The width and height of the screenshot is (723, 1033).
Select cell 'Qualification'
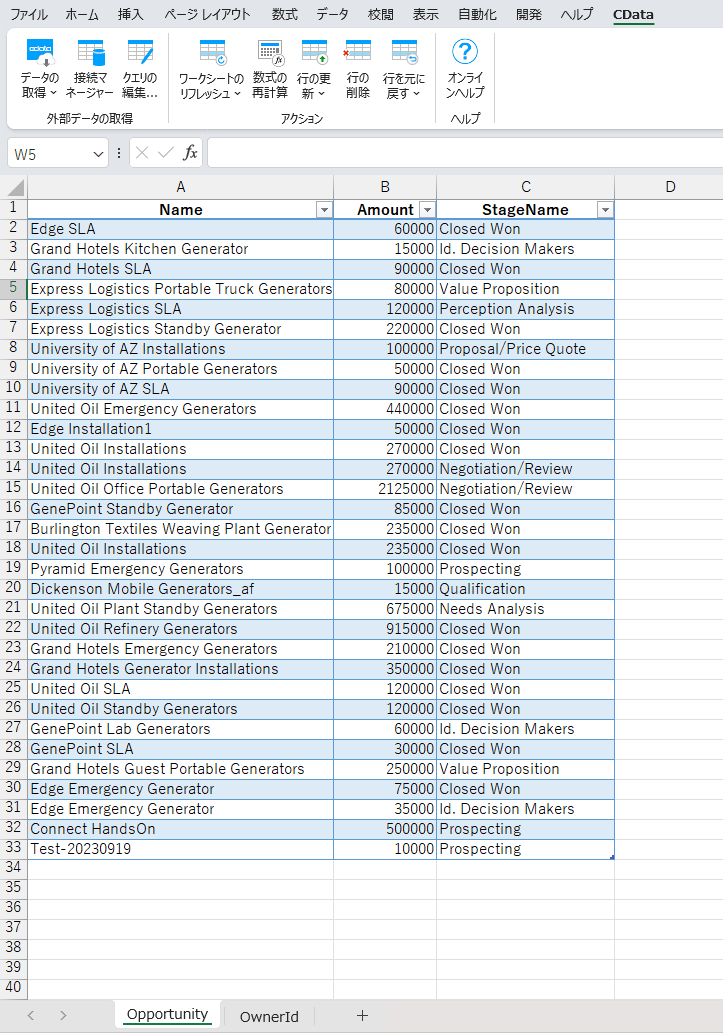pyautogui.click(x=525, y=589)
